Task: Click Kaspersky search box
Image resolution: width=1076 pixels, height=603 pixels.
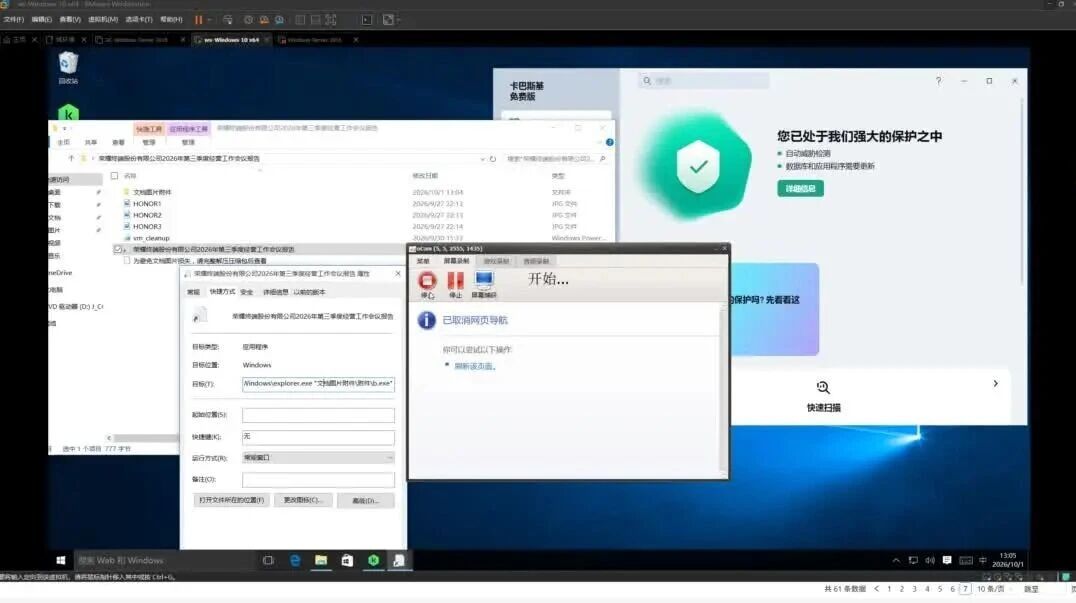Action: coord(705,81)
